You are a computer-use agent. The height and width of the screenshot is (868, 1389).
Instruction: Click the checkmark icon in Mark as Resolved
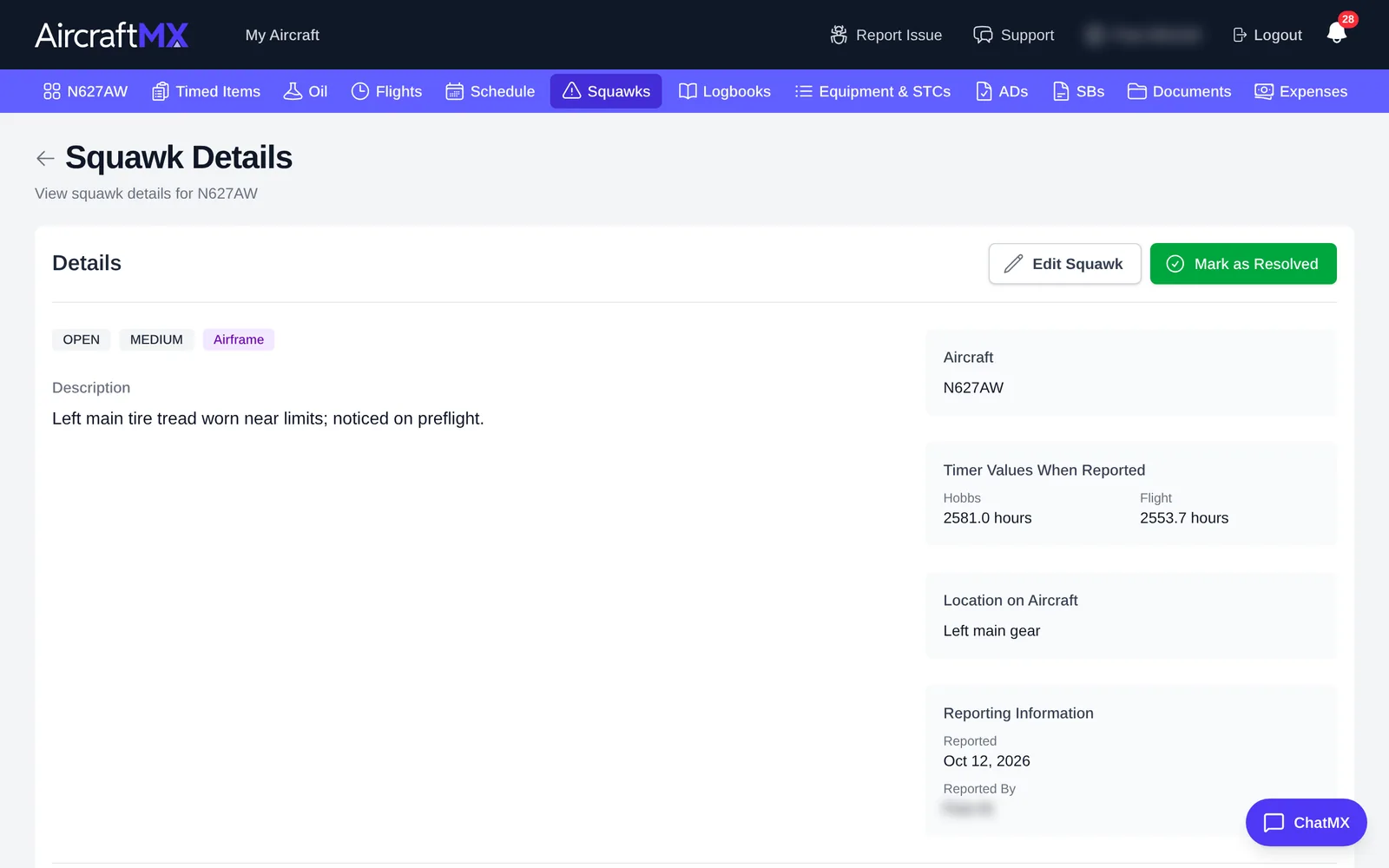1175,264
